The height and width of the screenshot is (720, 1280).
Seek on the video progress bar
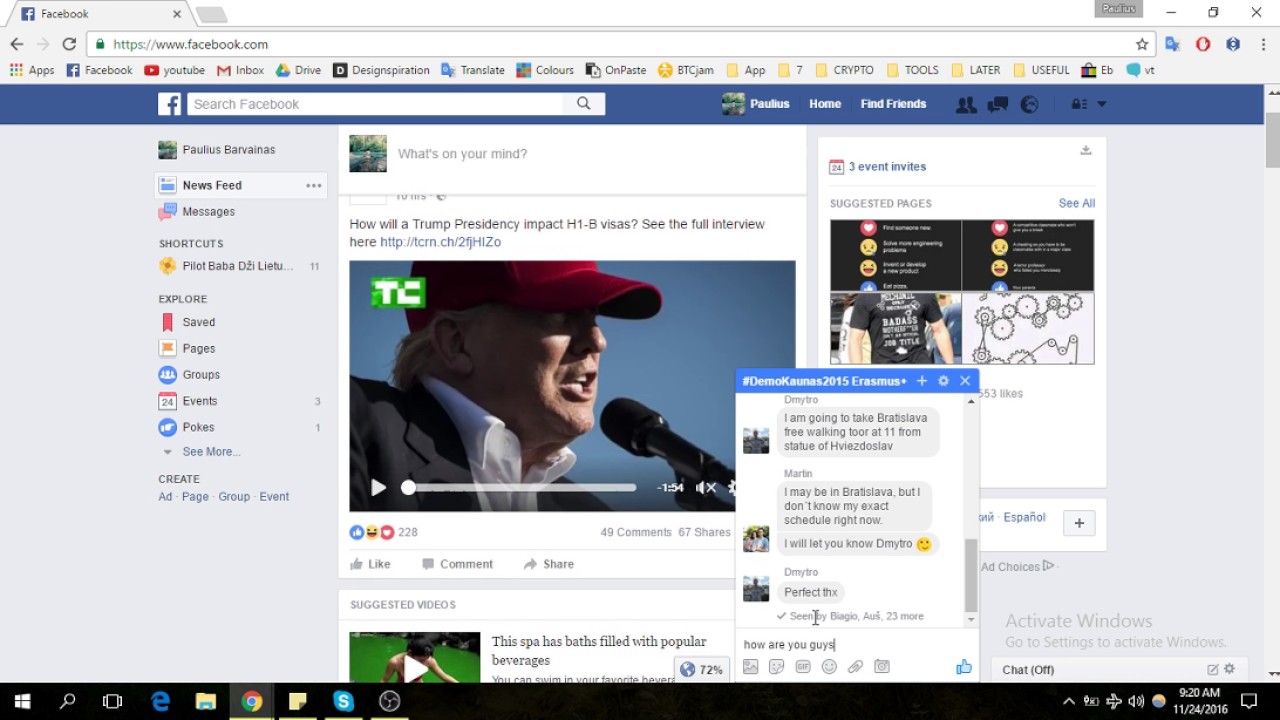519,488
